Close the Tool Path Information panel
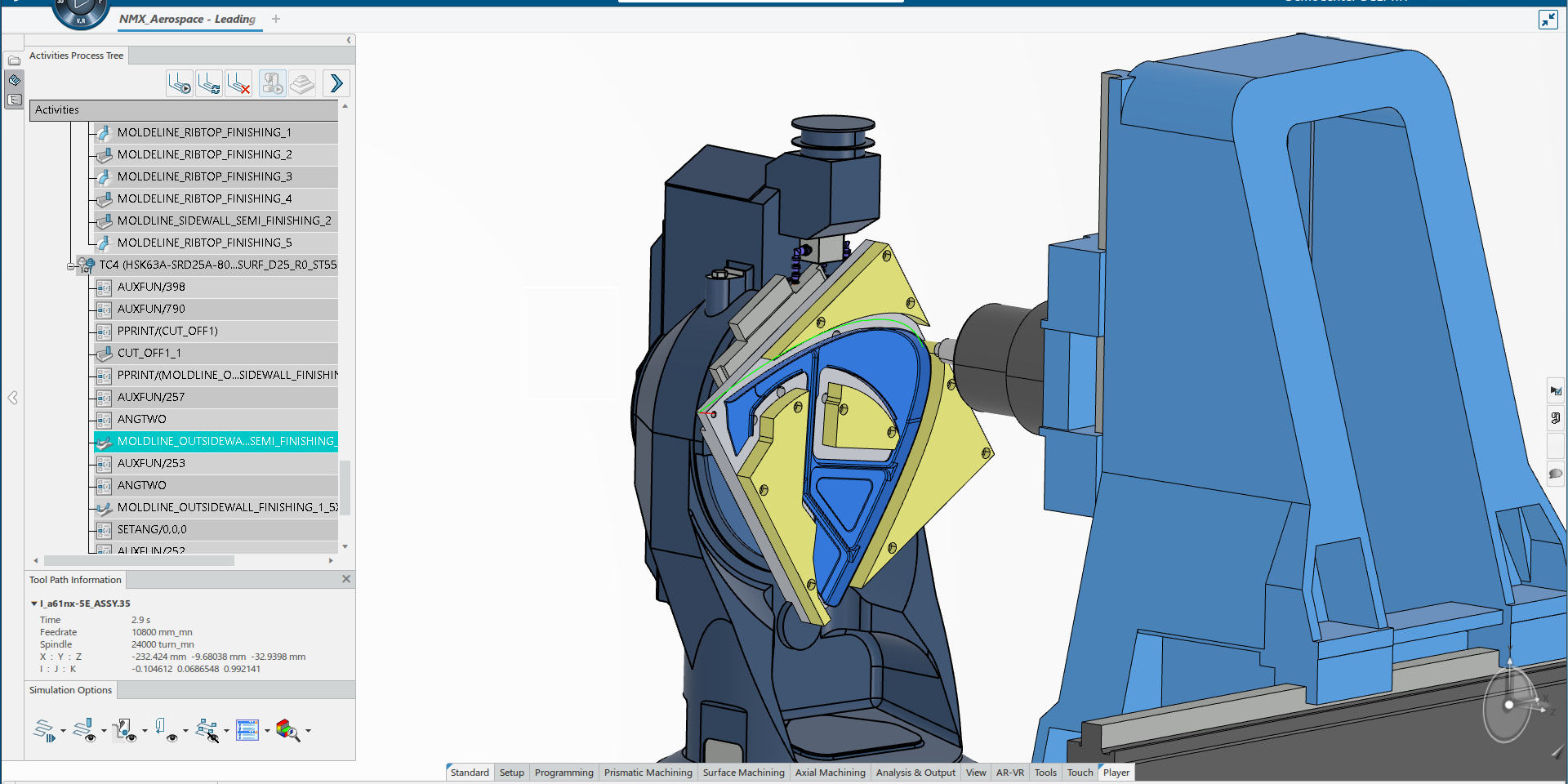Viewport: 1568px width, 784px height. [x=346, y=579]
